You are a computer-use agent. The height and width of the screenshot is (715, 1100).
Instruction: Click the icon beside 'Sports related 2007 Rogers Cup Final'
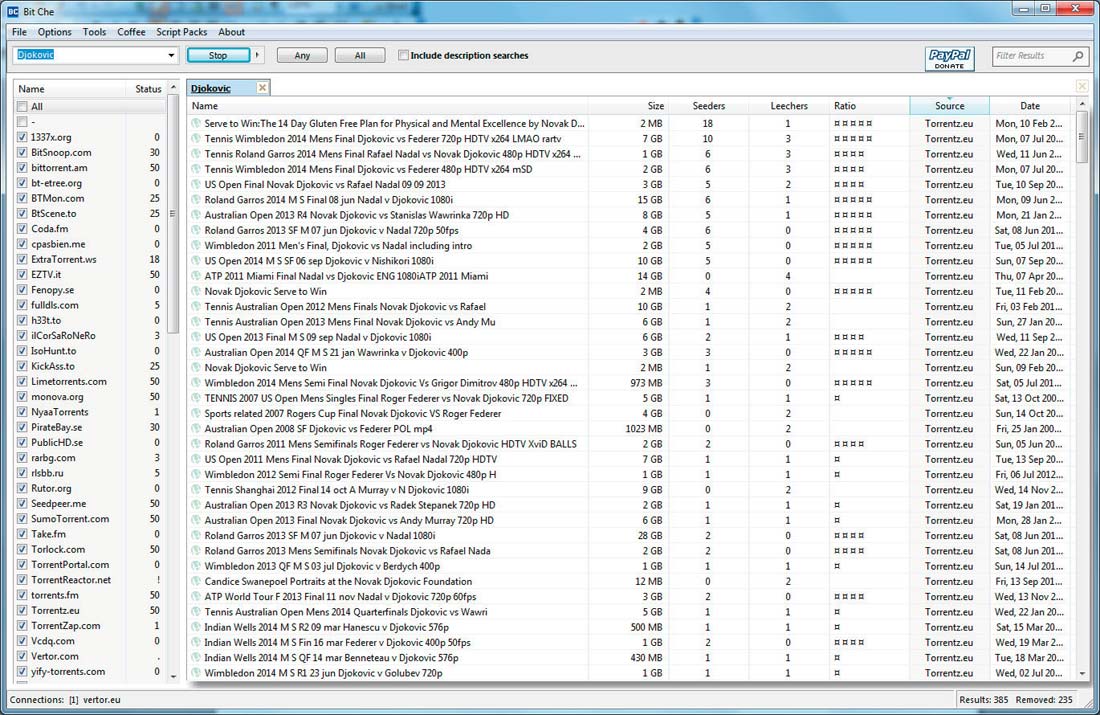coord(196,413)
